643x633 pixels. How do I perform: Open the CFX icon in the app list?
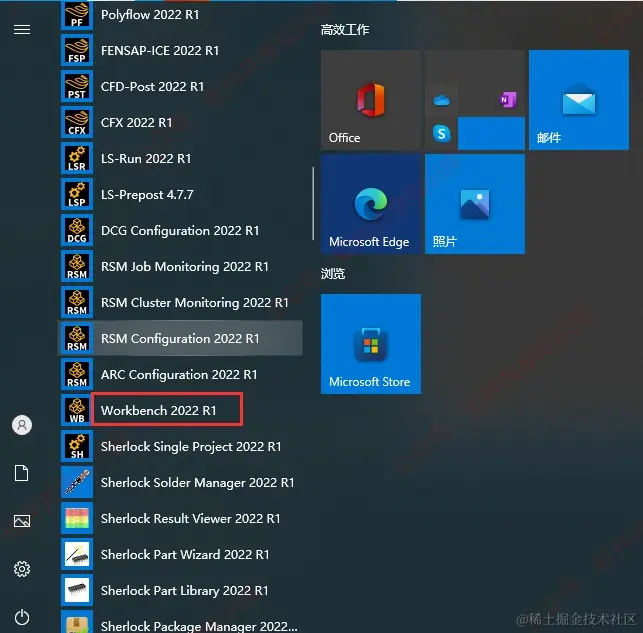pos(77,123)
